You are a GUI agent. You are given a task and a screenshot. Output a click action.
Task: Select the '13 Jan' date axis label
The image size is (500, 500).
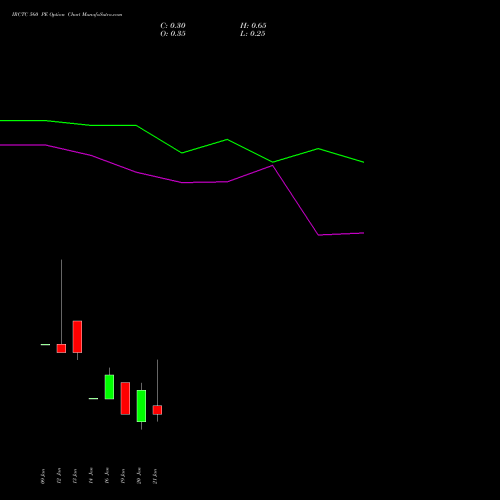75,476
